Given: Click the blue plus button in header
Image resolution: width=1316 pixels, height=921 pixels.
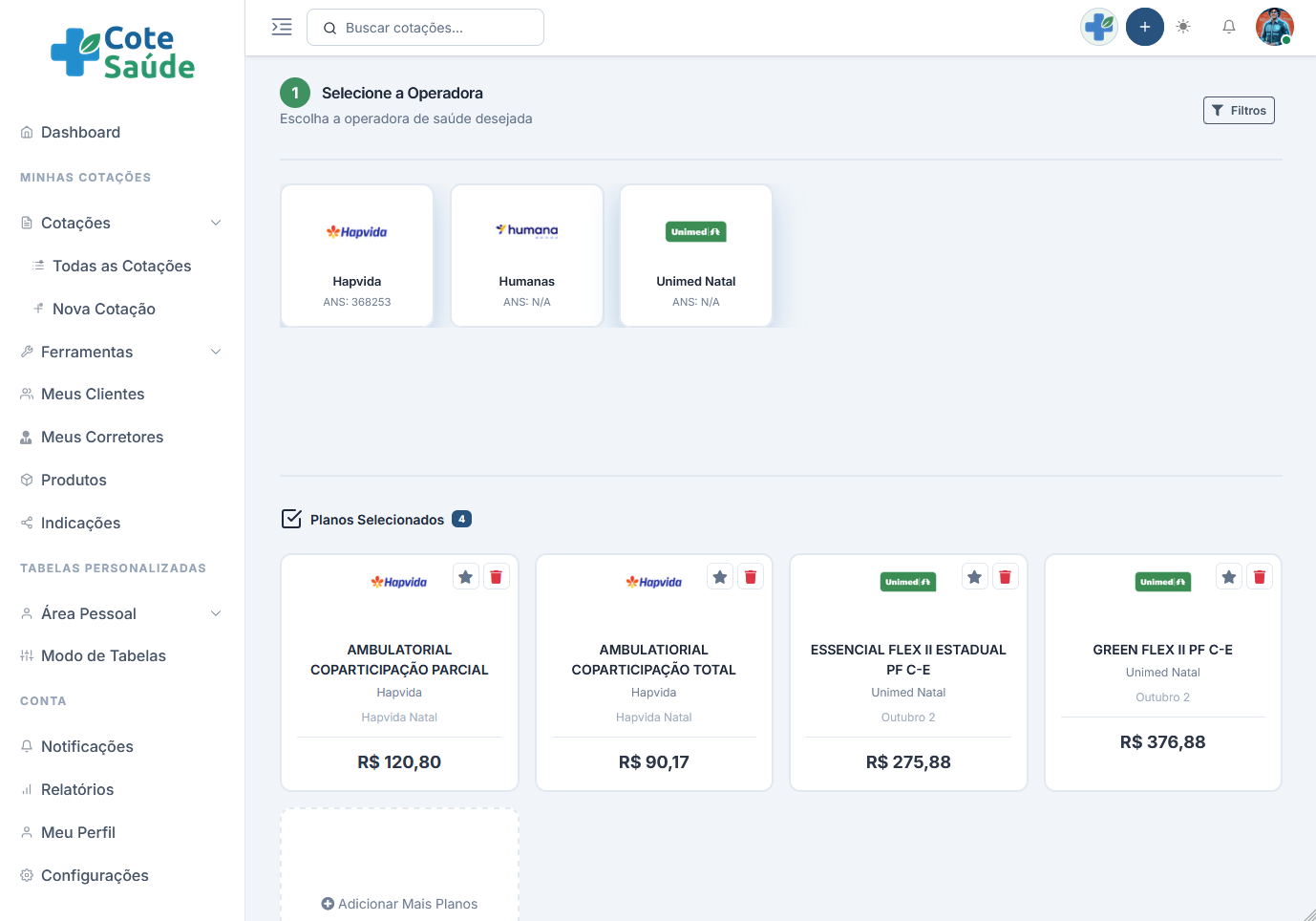Looking at the screenshot, I should pyautogui.click(x=1144, y=27).
